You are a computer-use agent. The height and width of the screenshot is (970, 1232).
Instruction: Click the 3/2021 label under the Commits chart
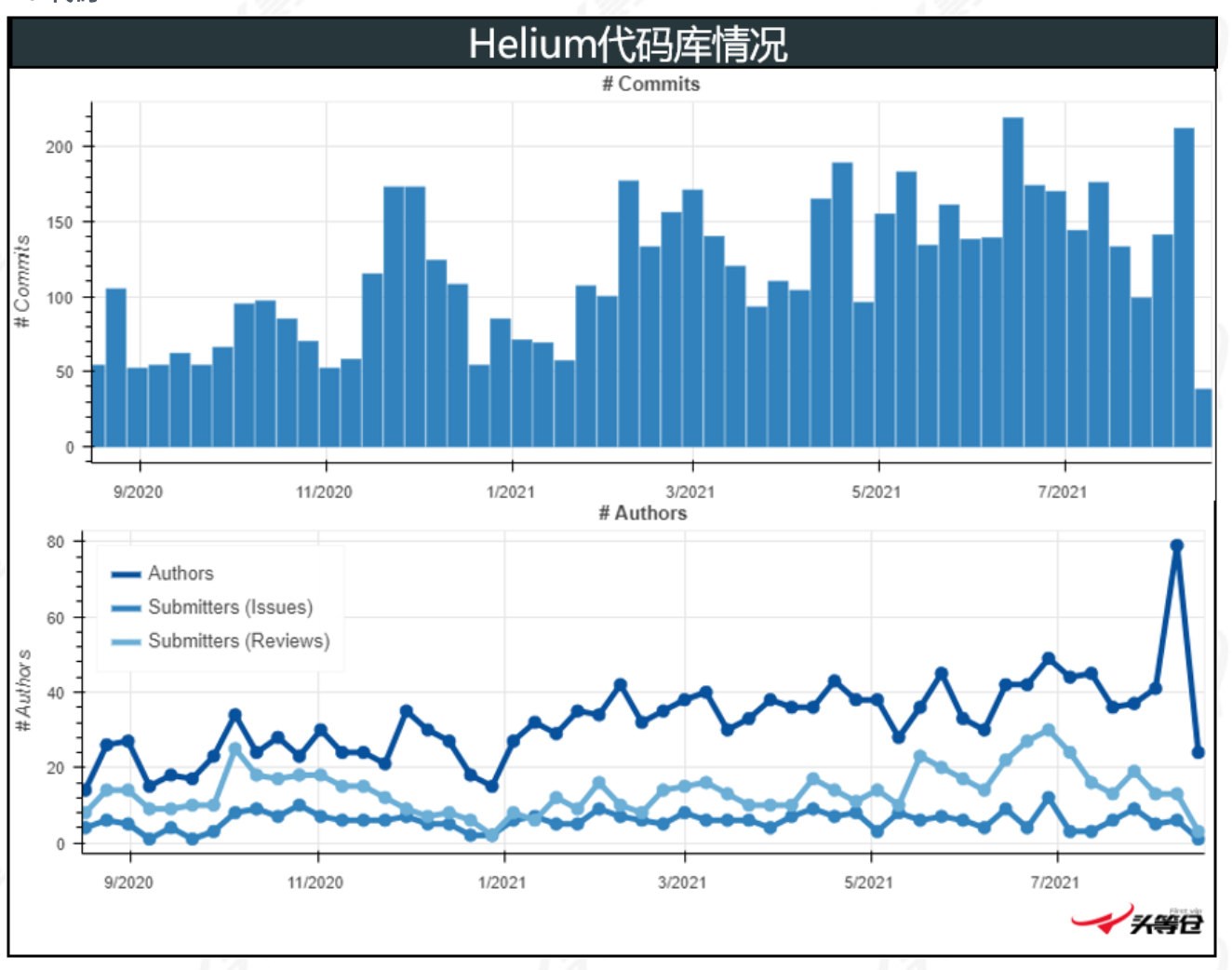coord(690,492)
